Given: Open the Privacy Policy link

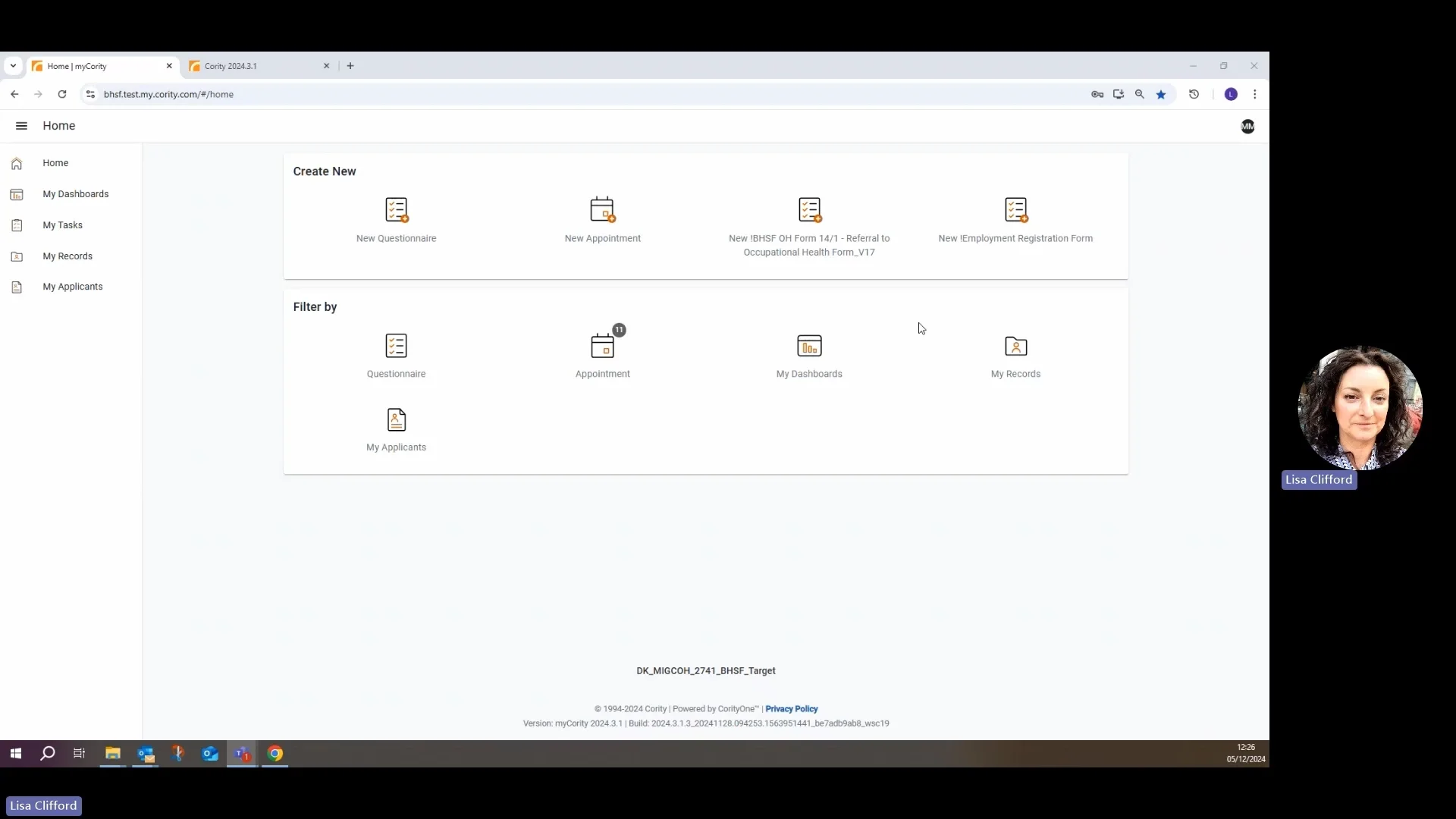Looking at the screenshot, I should click(x=792, y=708).
